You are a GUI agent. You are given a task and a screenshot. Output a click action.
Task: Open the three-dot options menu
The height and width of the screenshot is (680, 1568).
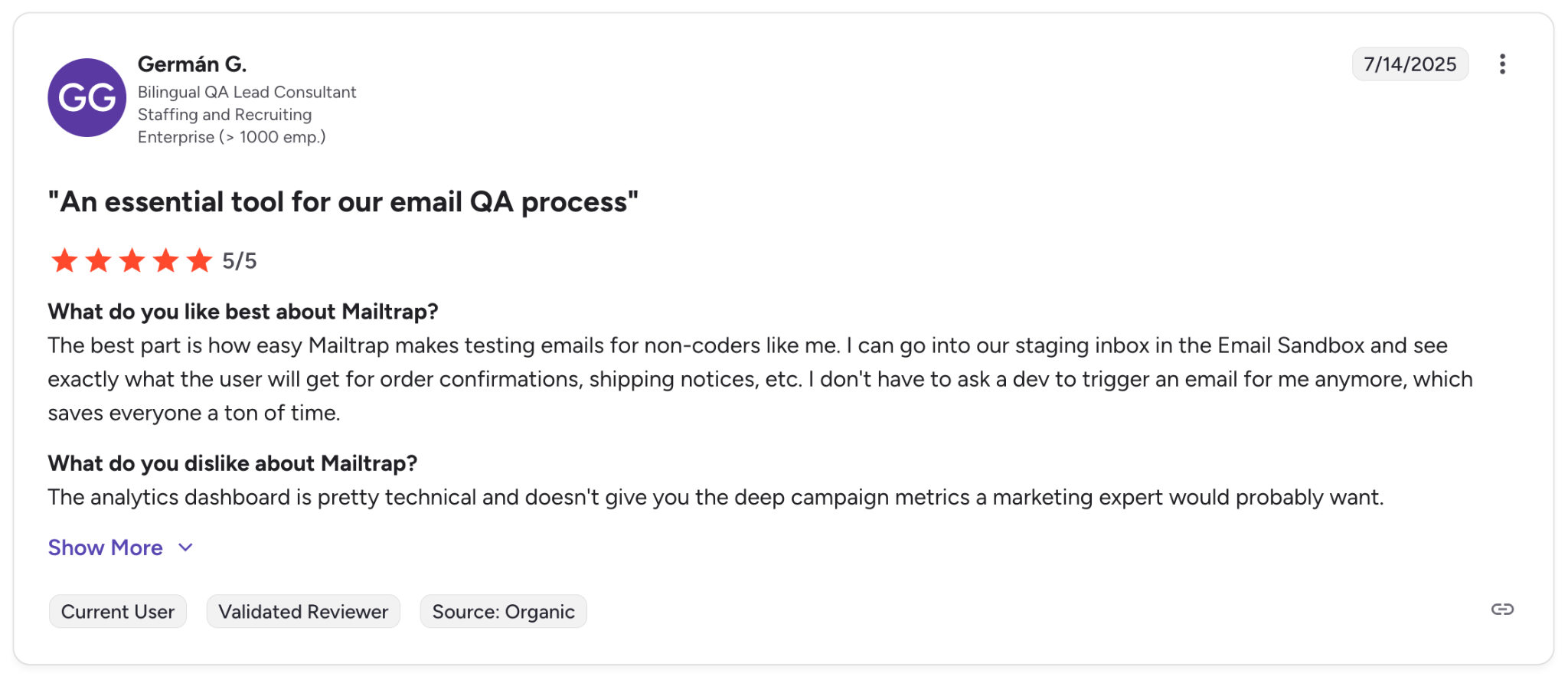(x=1503, y=64)
